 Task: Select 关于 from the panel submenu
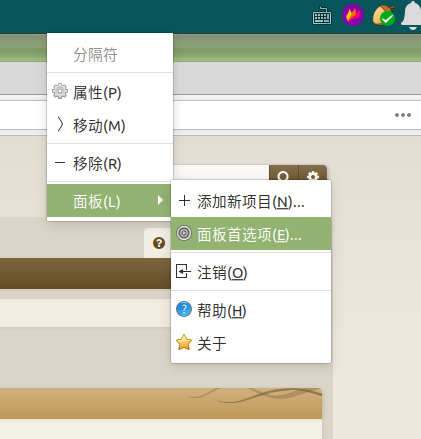tap(251, 343)
